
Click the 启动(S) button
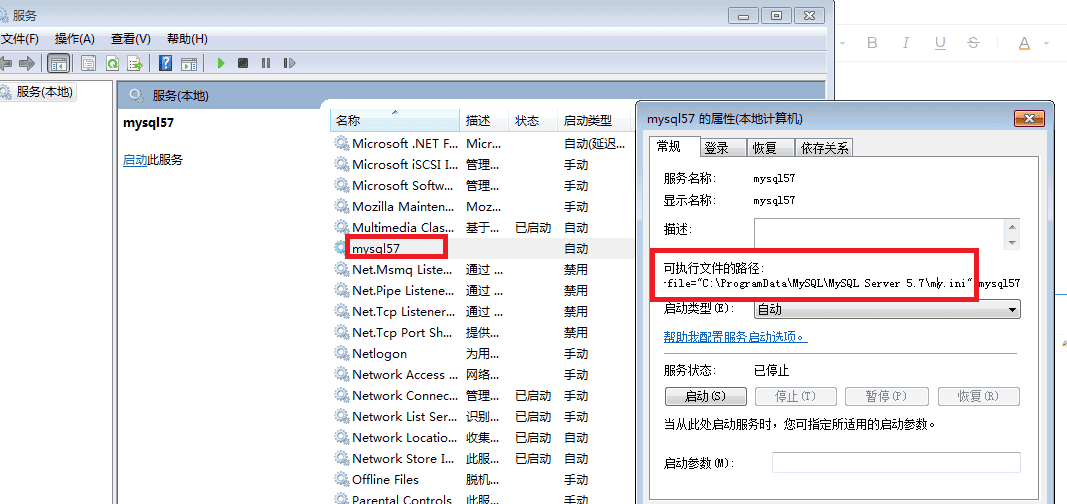pyautogui.click(x=705, y=396)
